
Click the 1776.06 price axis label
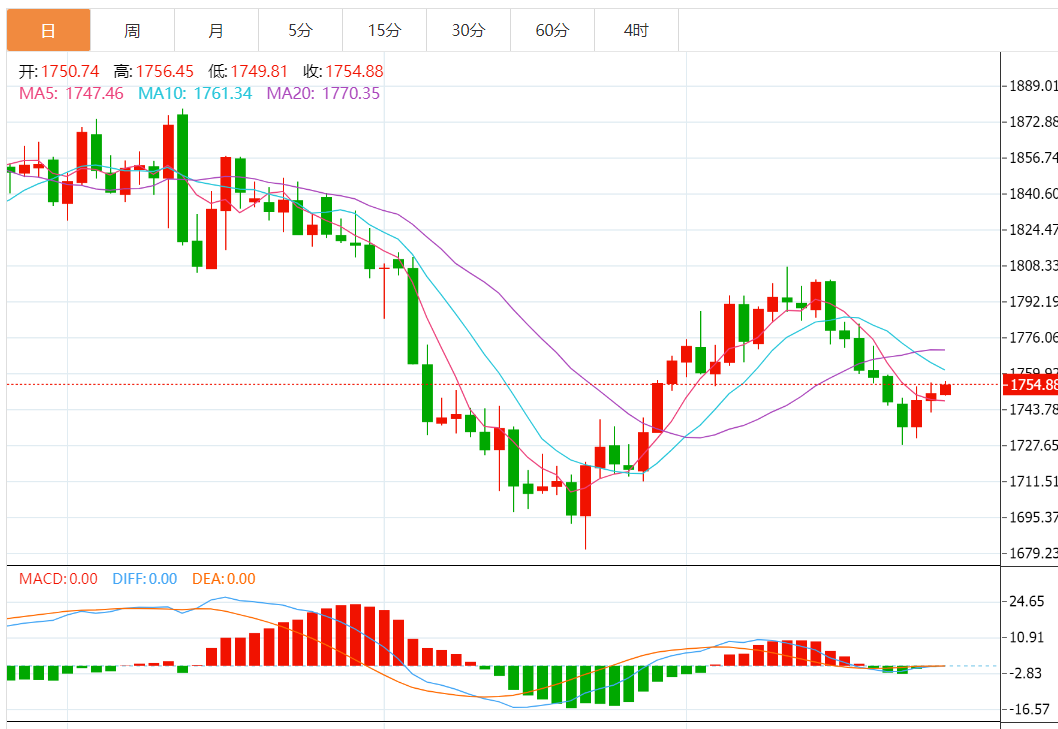1032,338
